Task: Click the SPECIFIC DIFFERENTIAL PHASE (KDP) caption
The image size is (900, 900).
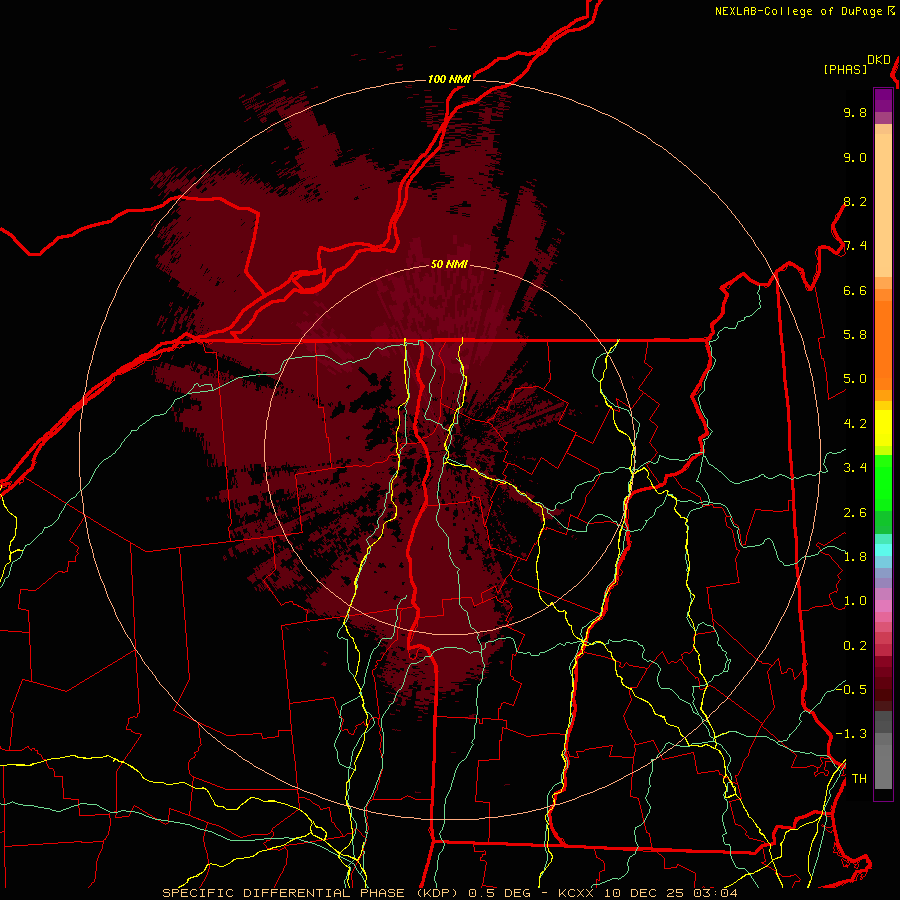Action: coord(311,893)
